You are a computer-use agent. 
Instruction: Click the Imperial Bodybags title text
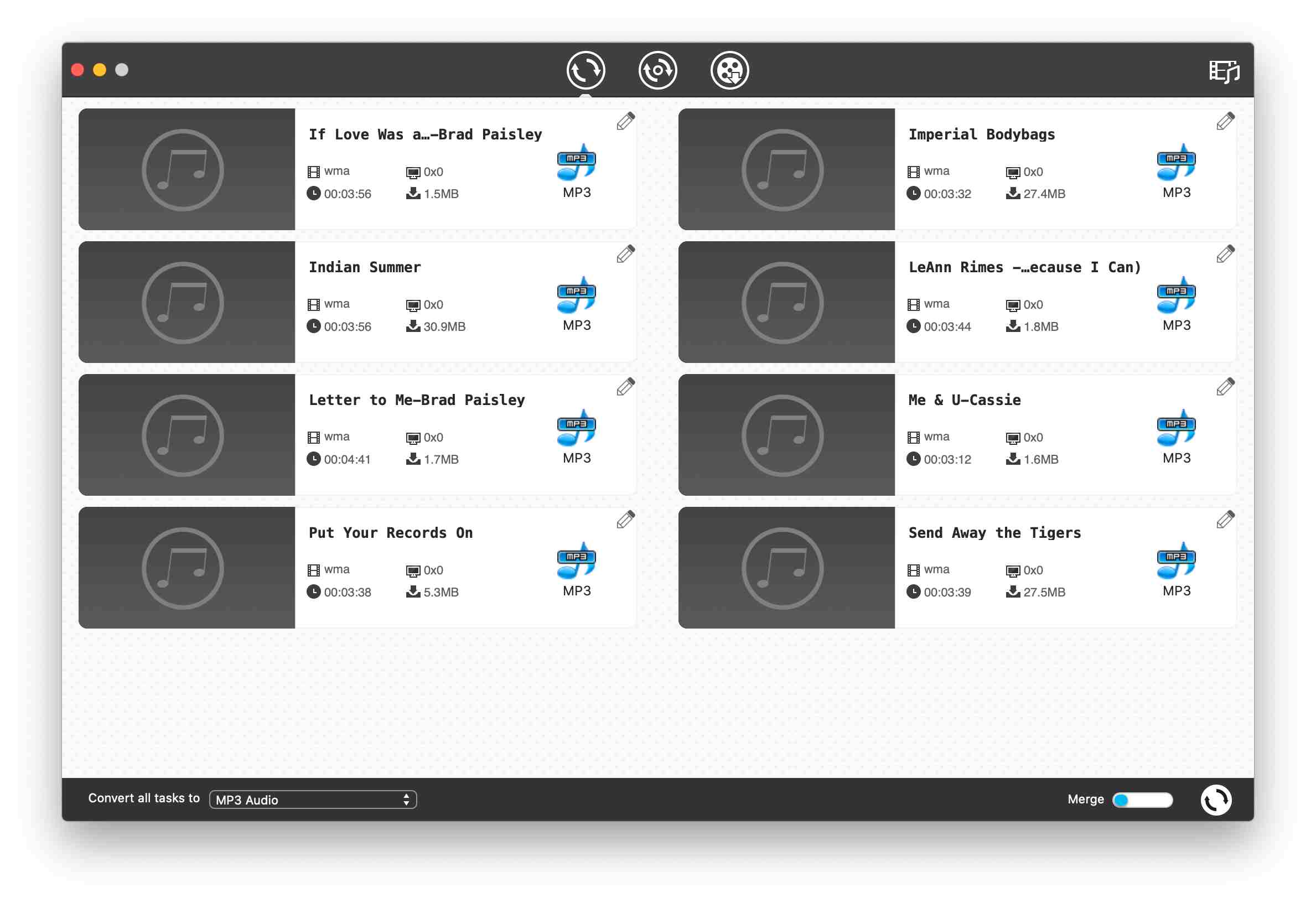pyautogui.click(x=981, y=134)
